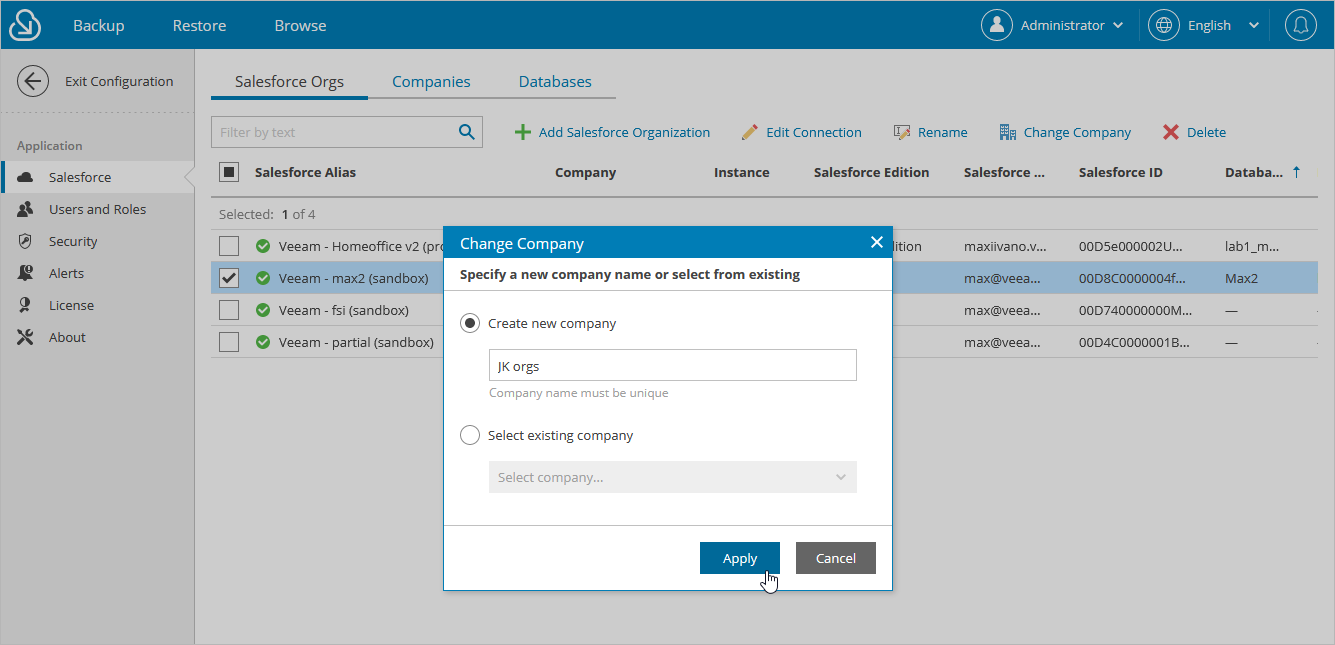Screen dimensions: 1335x645
Task: Click the sort arrow on Database column
Action: point(1297,172)
